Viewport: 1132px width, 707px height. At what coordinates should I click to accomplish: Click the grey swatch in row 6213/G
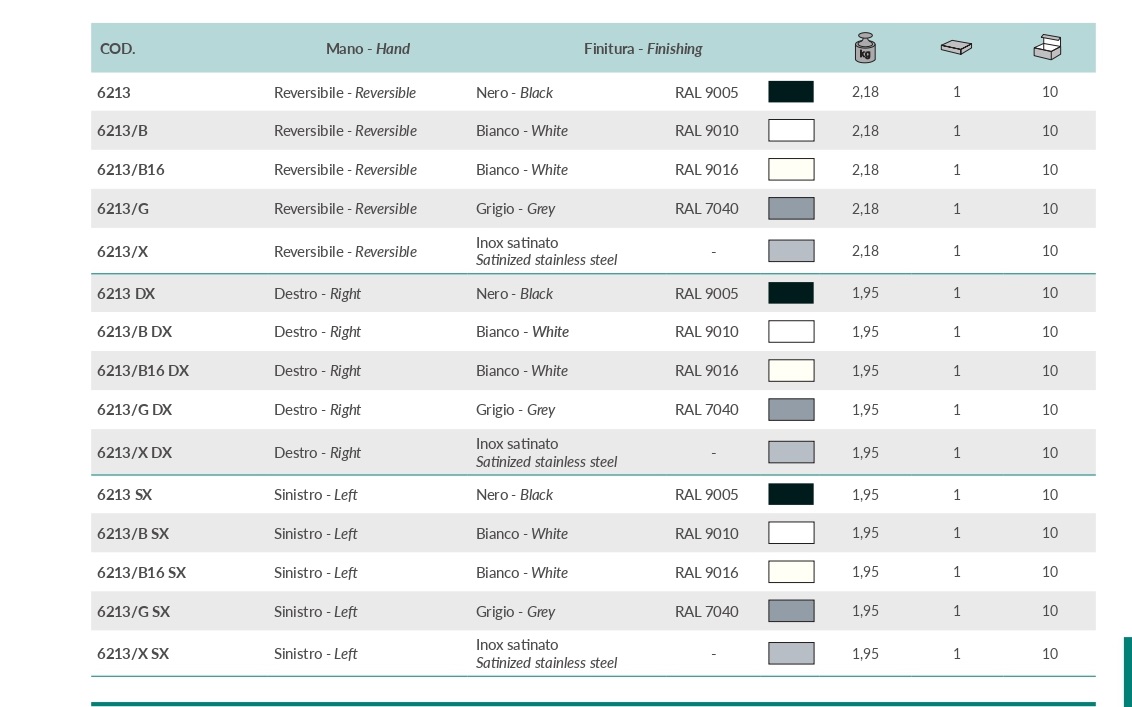coord(791,209)
